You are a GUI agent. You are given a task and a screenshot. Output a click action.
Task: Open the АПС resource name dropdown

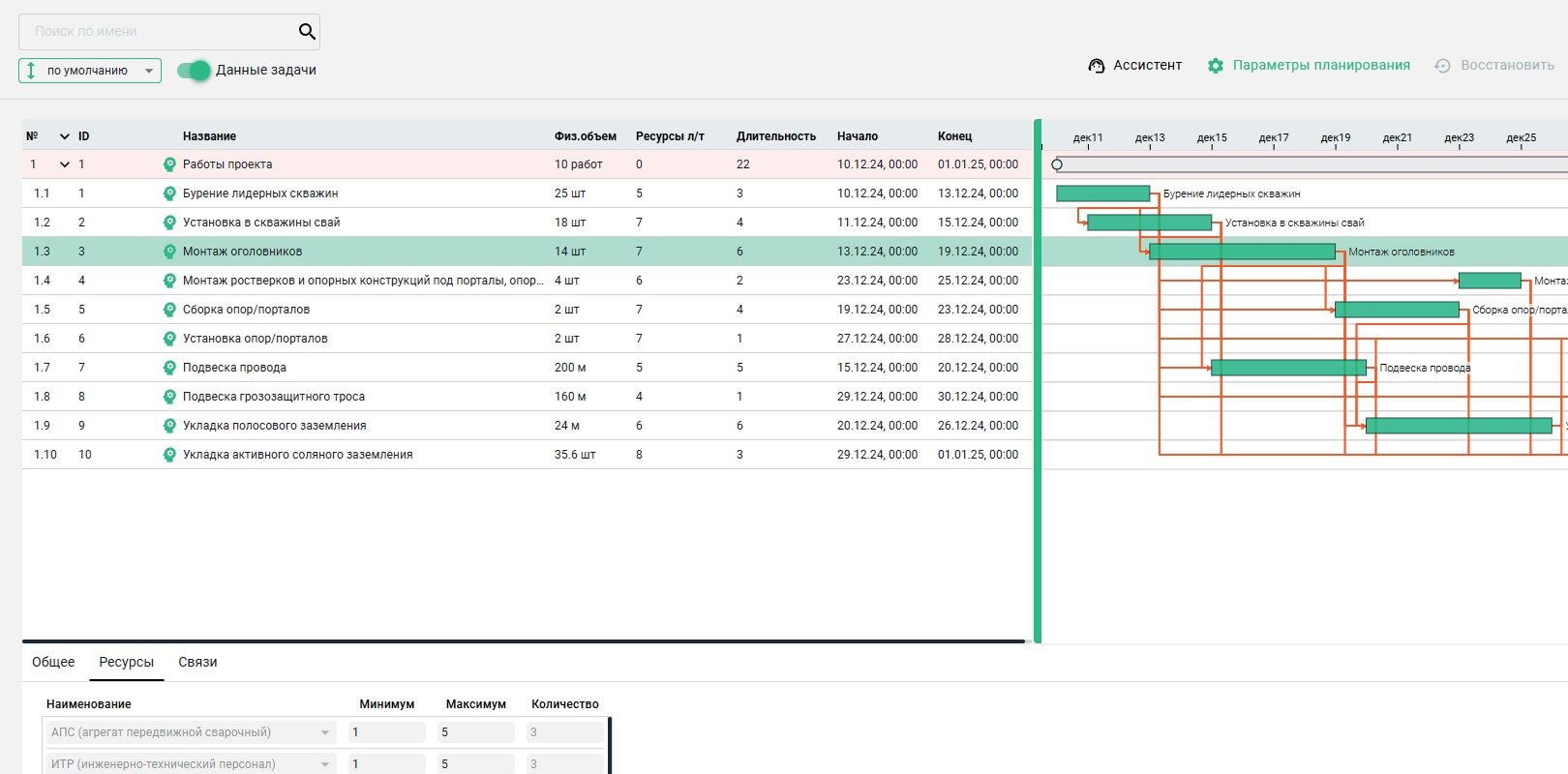[191, 732]
